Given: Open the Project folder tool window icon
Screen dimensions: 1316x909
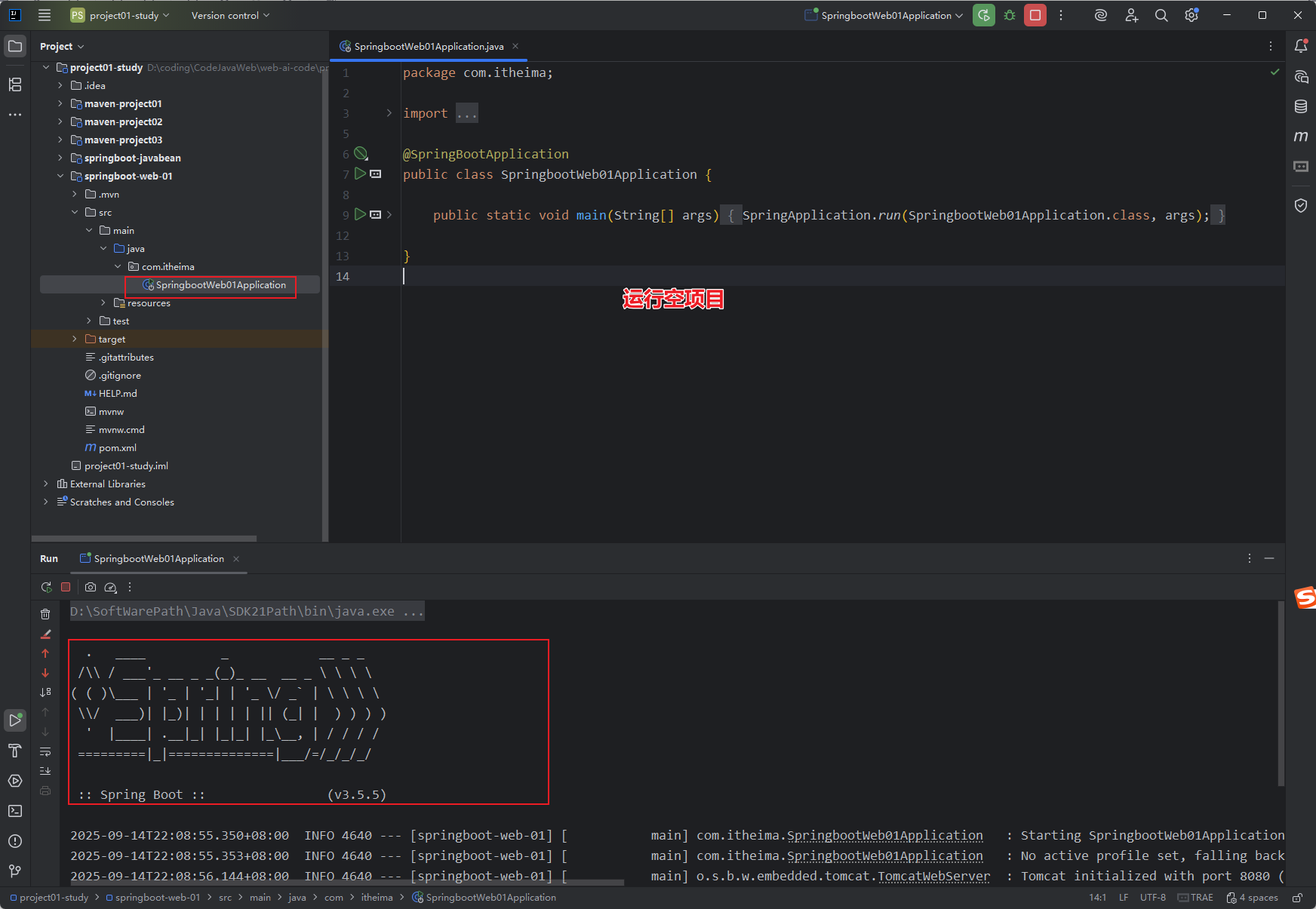Looking at the screenshot, I should pos(15,46).
